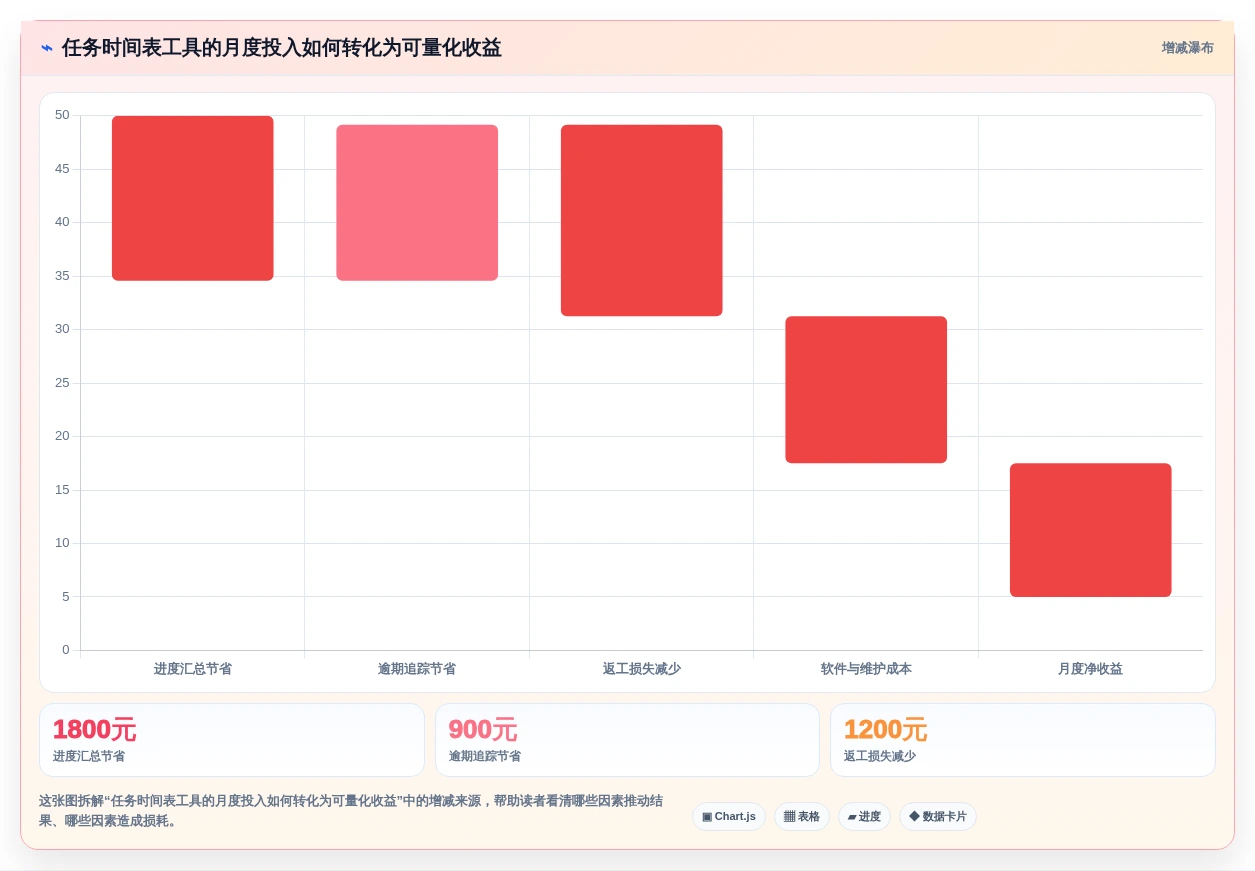Select the 1800元 进度汇总节省 data card
The height and width of the screenshot is (871, 1255).
click(x=232, y=740)
